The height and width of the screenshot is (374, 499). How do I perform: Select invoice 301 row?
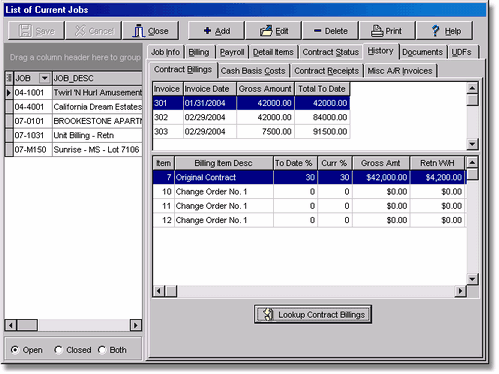point(251,103)
